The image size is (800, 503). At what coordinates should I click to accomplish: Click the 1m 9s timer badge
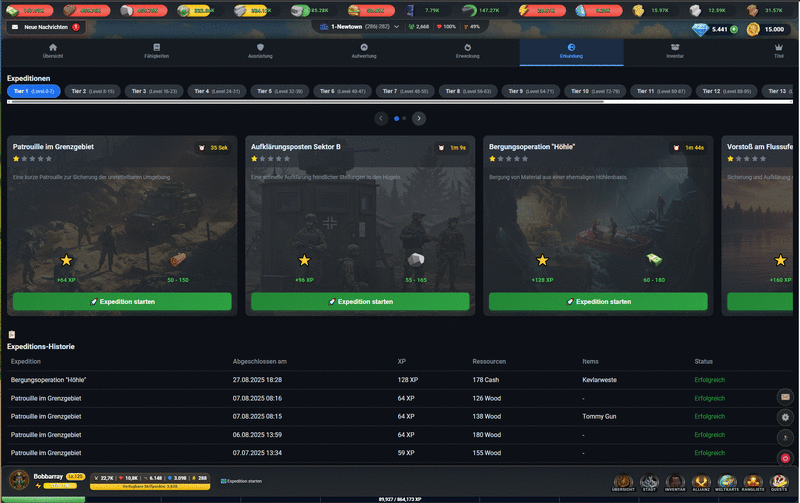pos(453,148)
